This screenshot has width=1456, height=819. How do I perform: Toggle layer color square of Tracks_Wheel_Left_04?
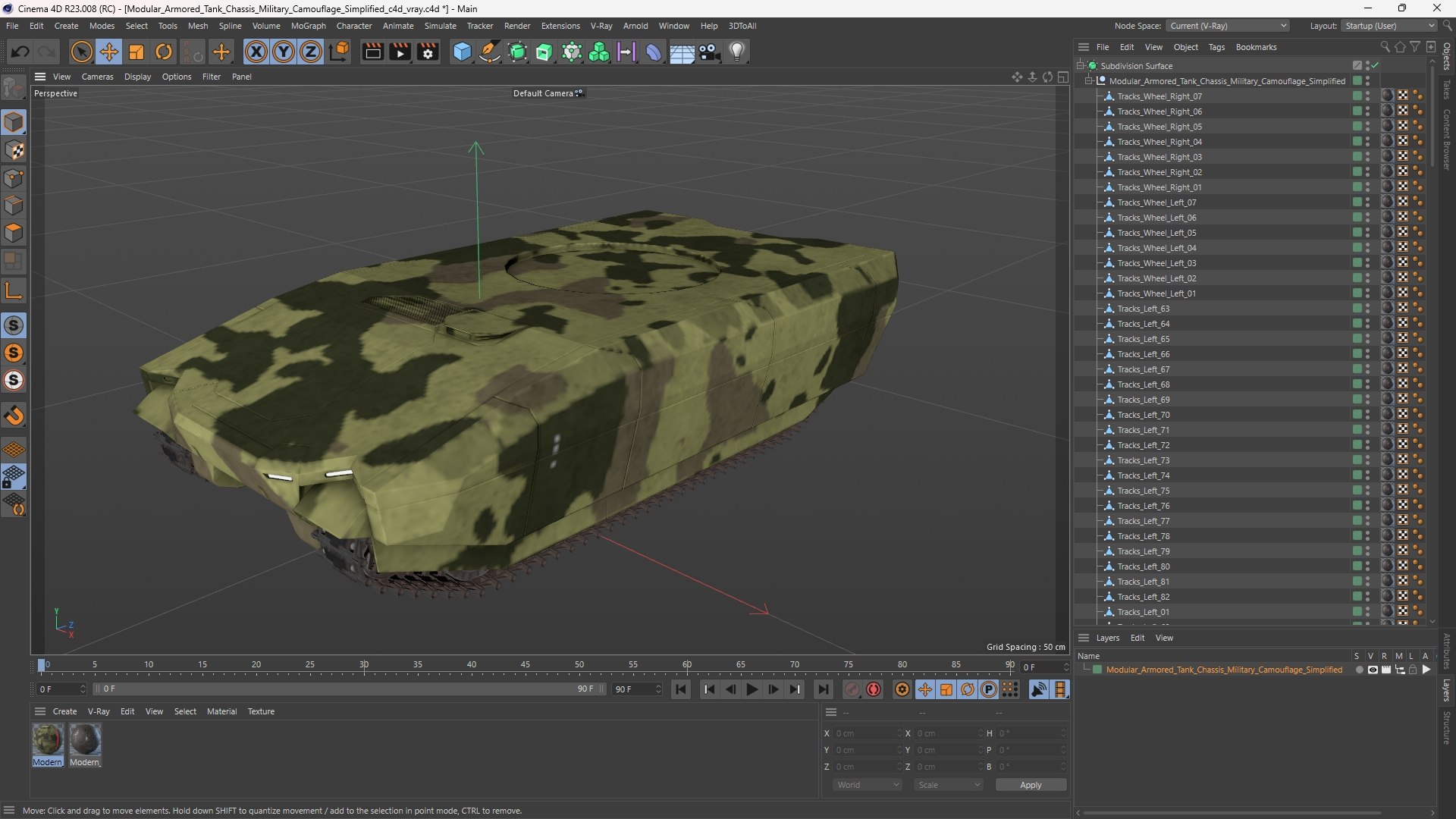[1357, 248]
